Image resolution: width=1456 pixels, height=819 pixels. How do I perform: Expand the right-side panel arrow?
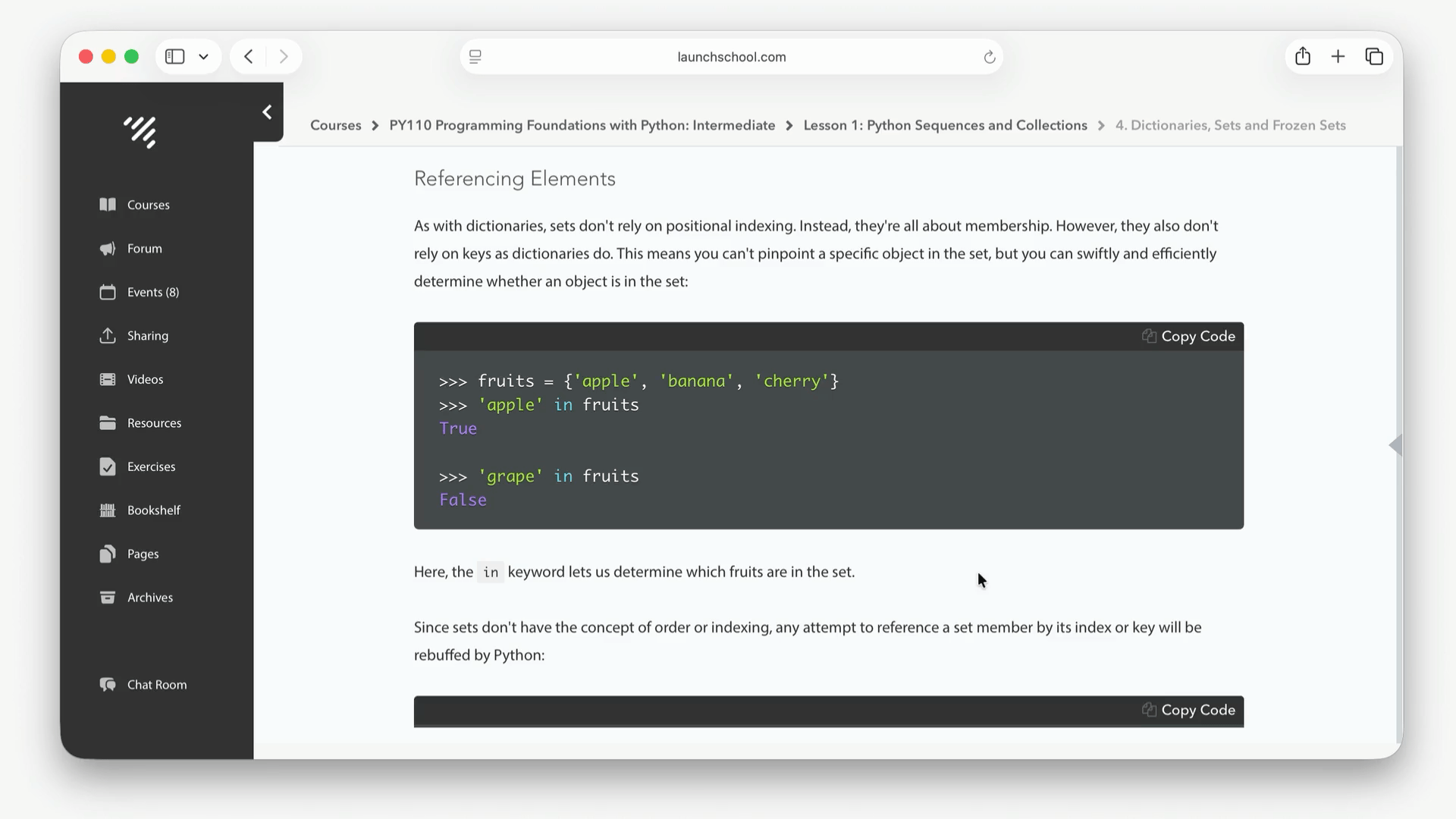pos(1395,445)
